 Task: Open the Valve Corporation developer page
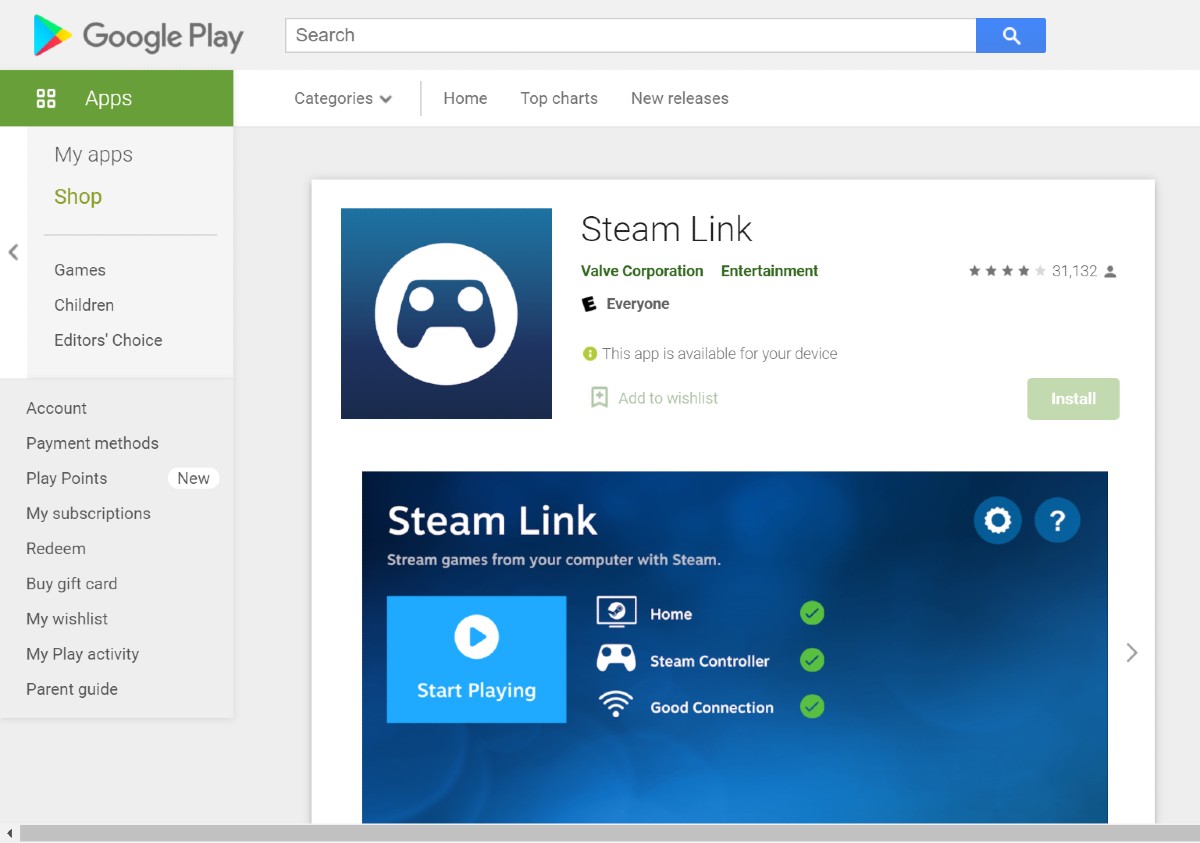(x=642, y=271)
